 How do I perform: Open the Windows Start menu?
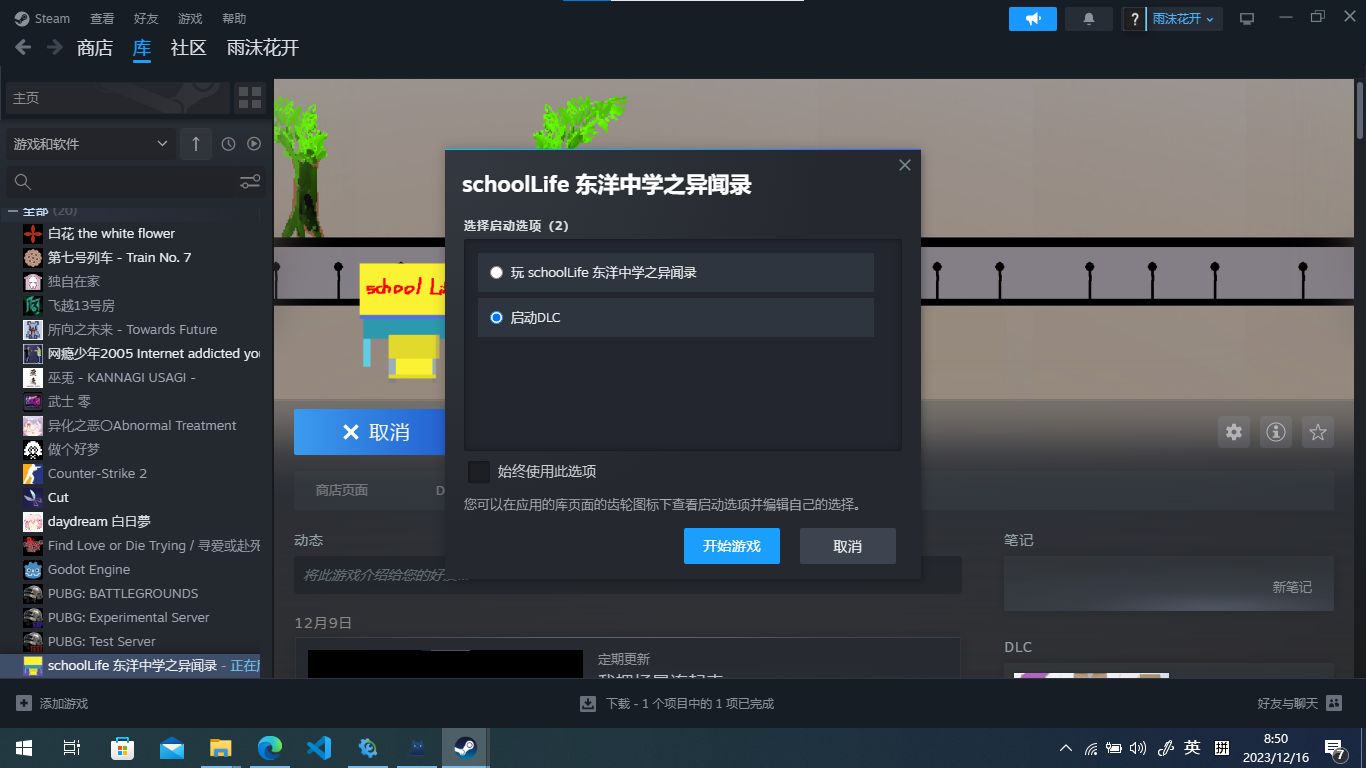pos(23,747)
